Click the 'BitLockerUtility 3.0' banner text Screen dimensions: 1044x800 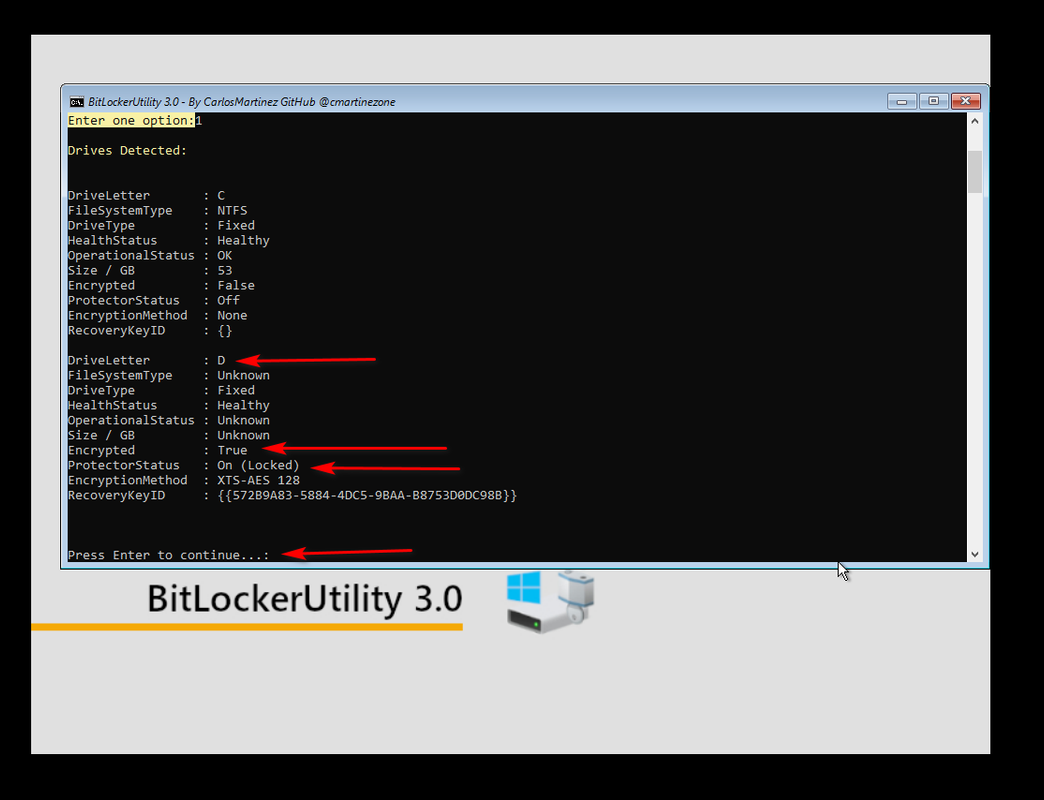pyautogui.click(x=304, y=598)
